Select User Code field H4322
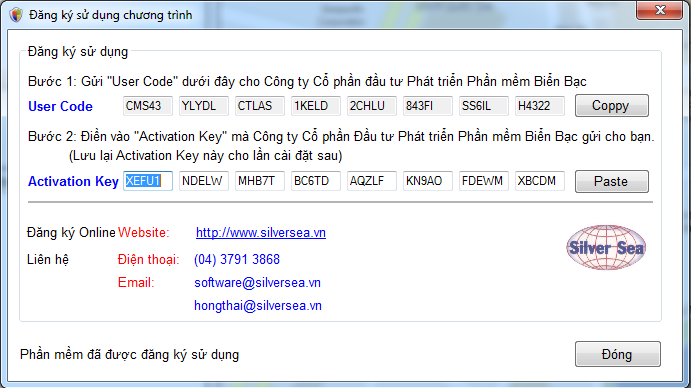The height and width of the screenshot is (388, 691). pos(539,106)
